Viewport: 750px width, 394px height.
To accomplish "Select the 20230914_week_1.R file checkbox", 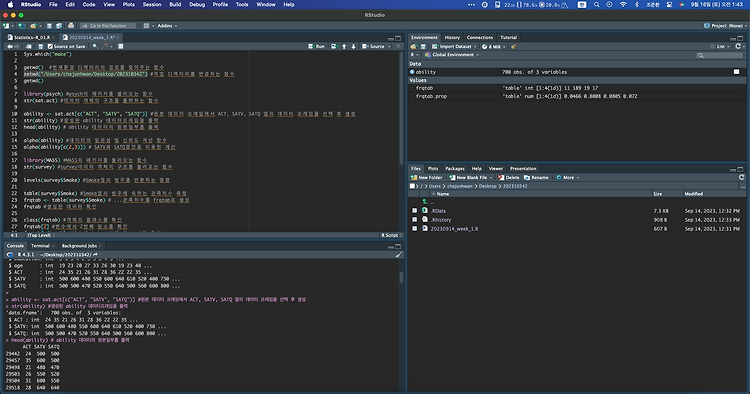I will point(415,229).
